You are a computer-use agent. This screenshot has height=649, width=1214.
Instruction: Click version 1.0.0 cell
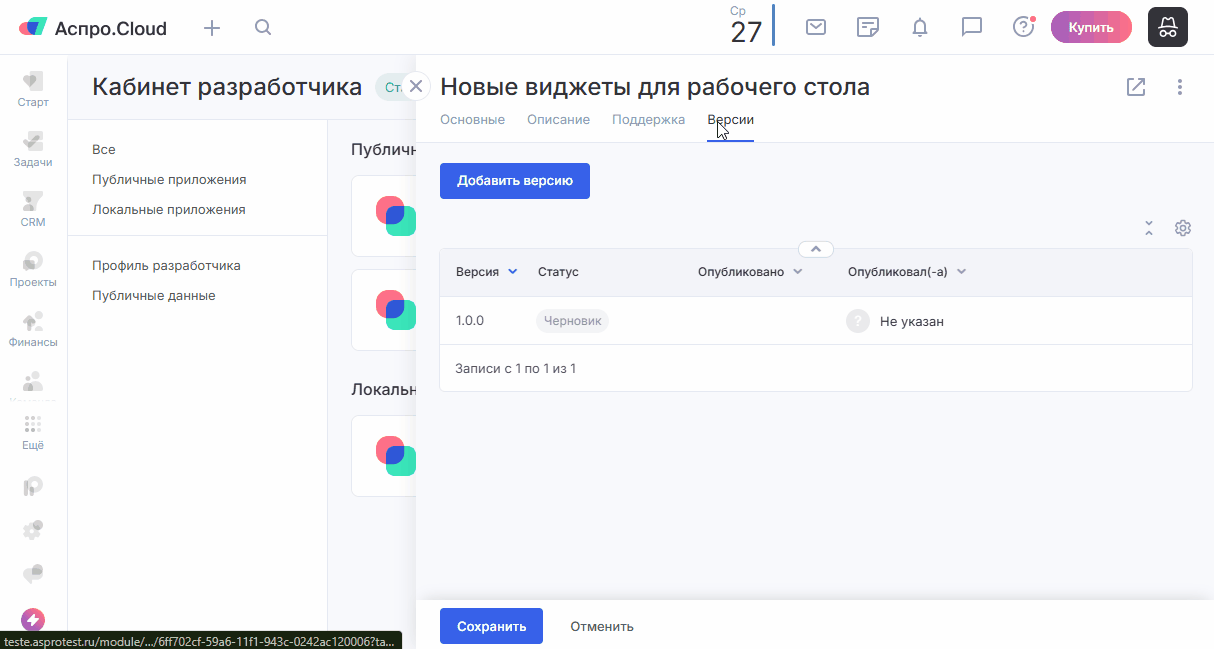click(x=470, y=322)
